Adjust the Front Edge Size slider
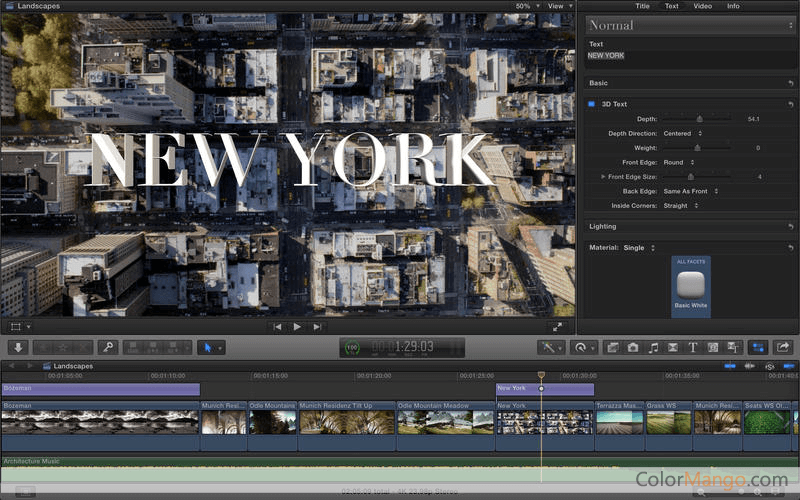Viewport: 800px width, 500px height. pyautogui.click(x=691, y=177)
